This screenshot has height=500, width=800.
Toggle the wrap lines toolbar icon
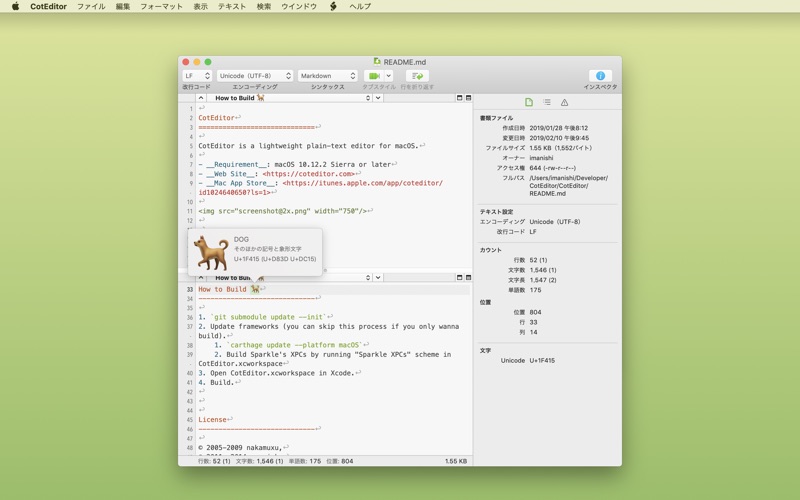pyautogui.click(x=417, y=76)
